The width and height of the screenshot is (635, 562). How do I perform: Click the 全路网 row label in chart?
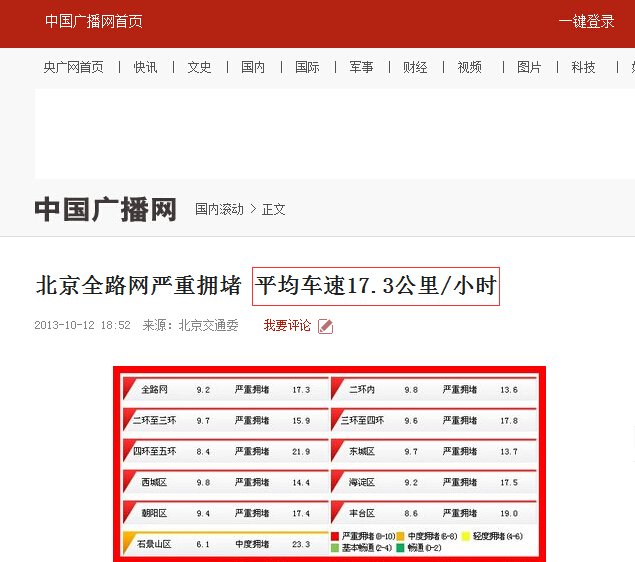tap(154, 390)
